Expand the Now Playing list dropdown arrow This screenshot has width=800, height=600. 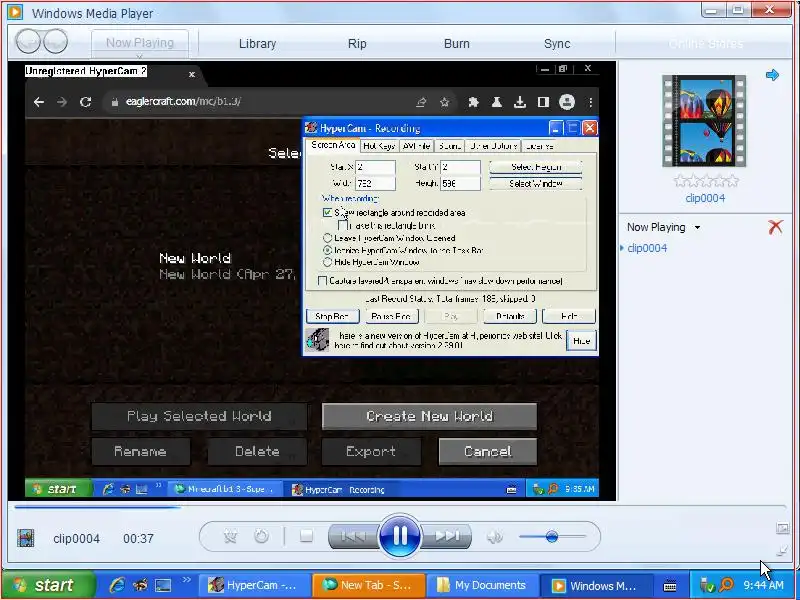697,228
